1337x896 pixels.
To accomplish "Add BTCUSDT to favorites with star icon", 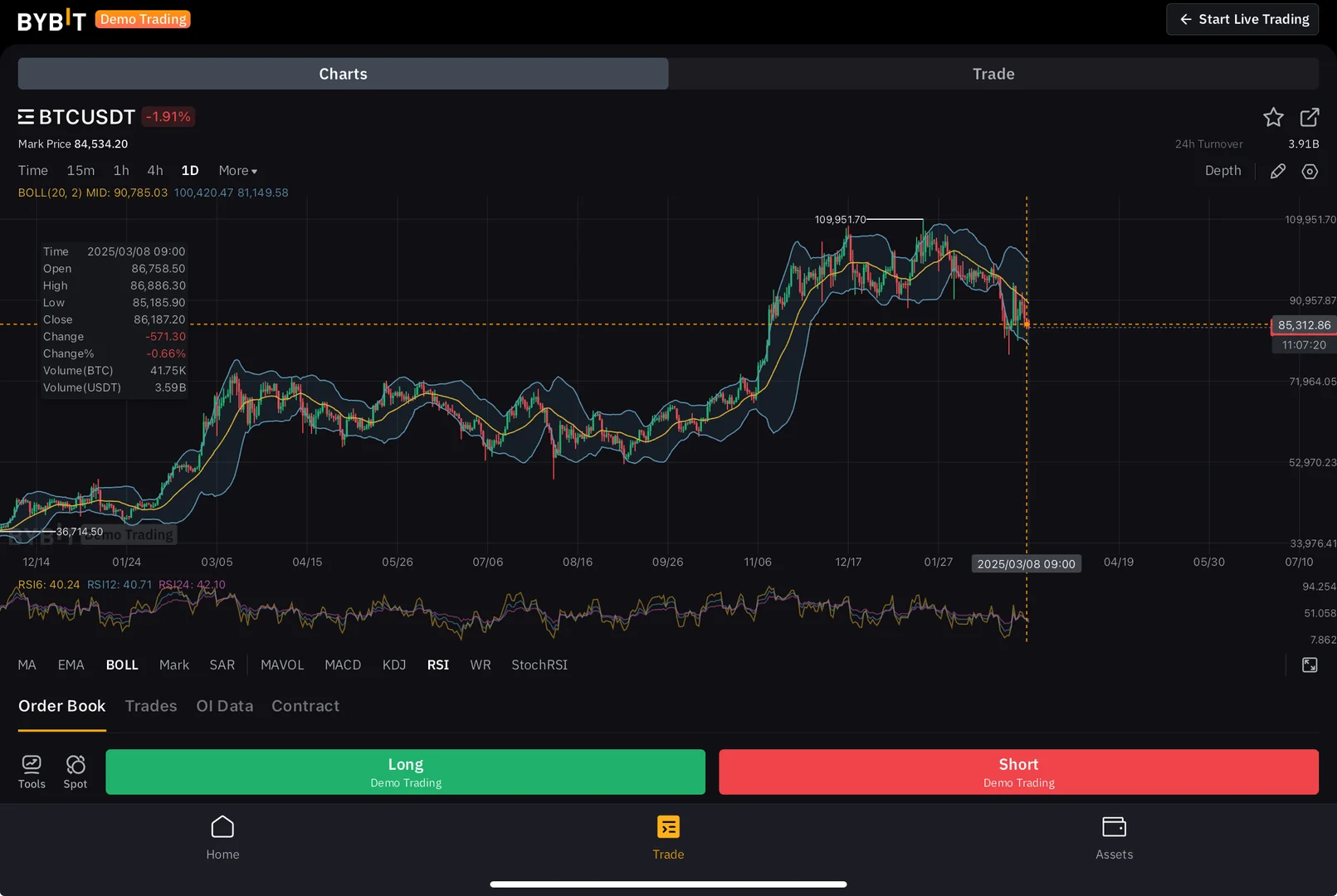I will (x=1272, y=118).
